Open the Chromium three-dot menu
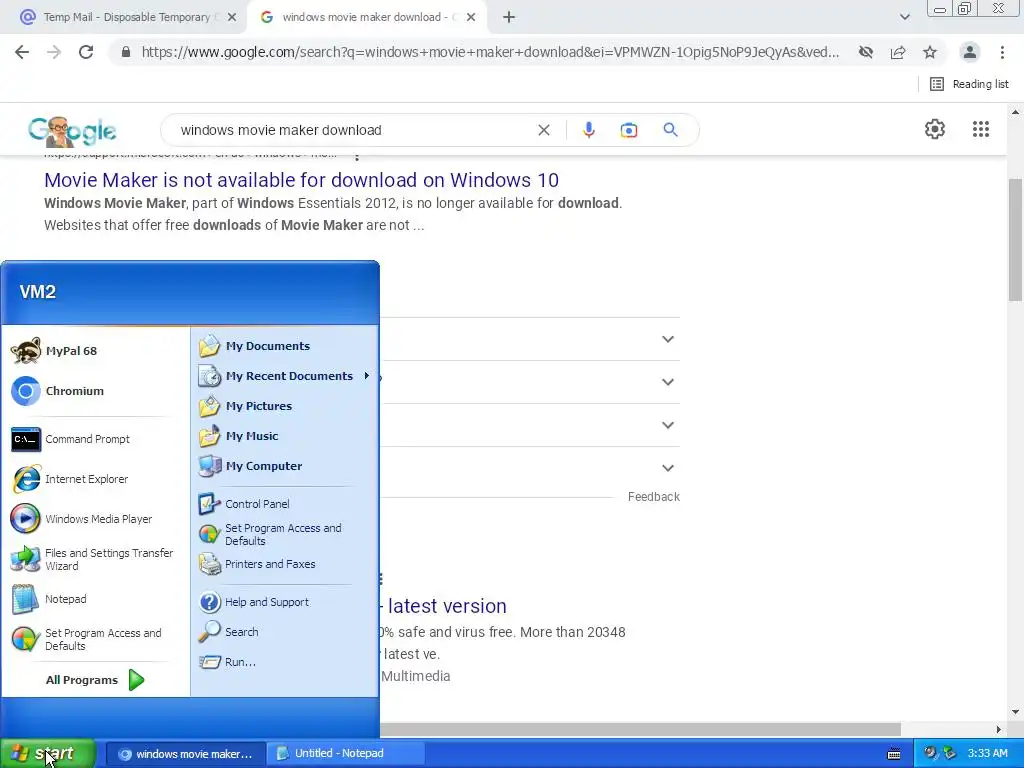The image size is (1024, 768). [x=1002, y=52]
